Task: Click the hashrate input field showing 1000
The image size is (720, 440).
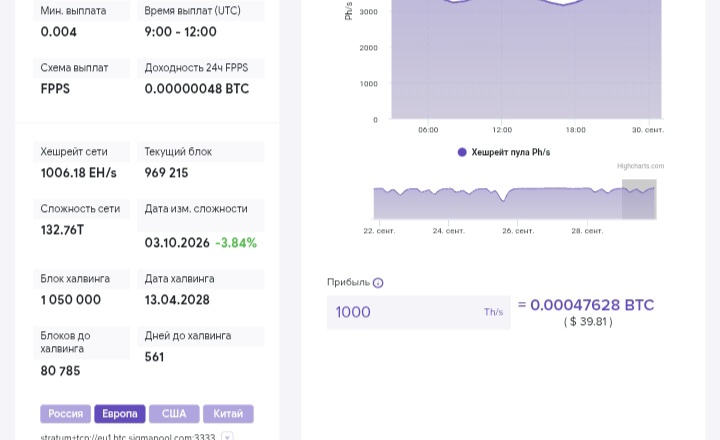Action: pos(419,312)
